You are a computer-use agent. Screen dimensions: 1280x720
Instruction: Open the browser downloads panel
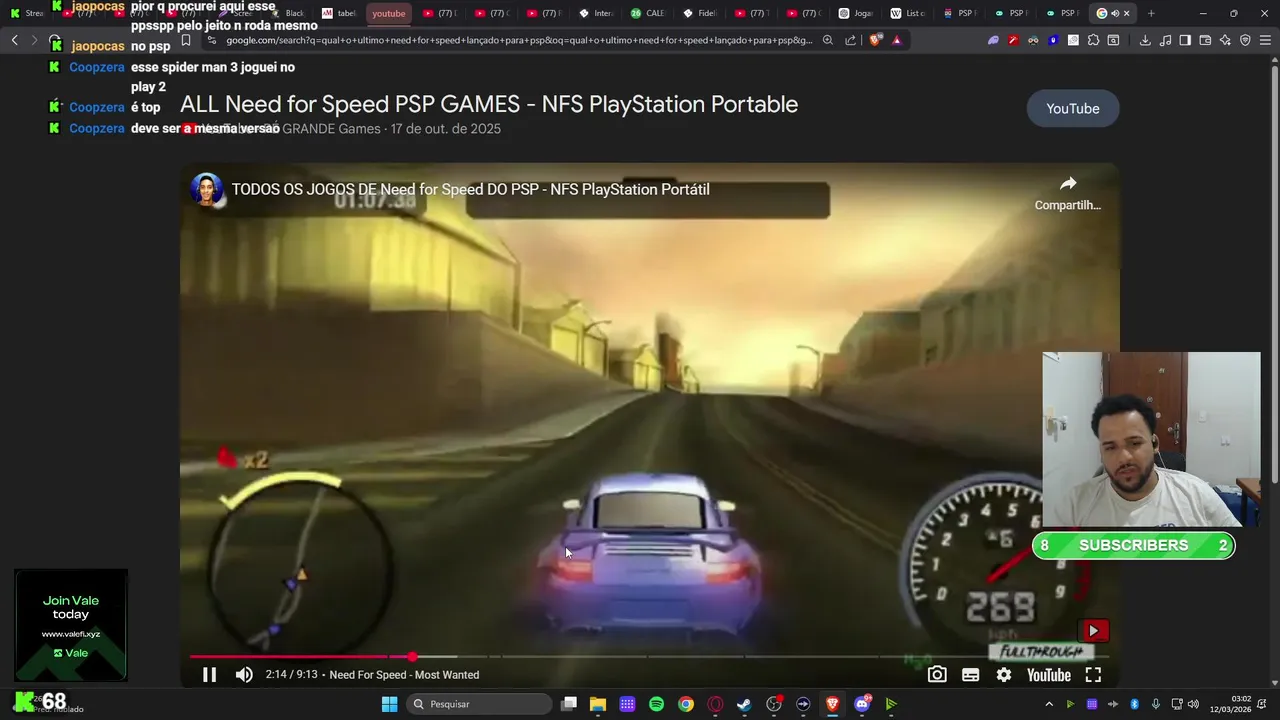tap(1145, 40)
